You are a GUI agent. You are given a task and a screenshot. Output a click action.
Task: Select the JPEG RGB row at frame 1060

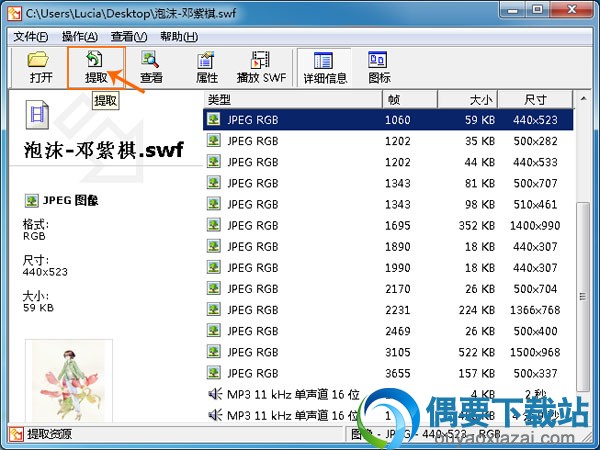388,120
